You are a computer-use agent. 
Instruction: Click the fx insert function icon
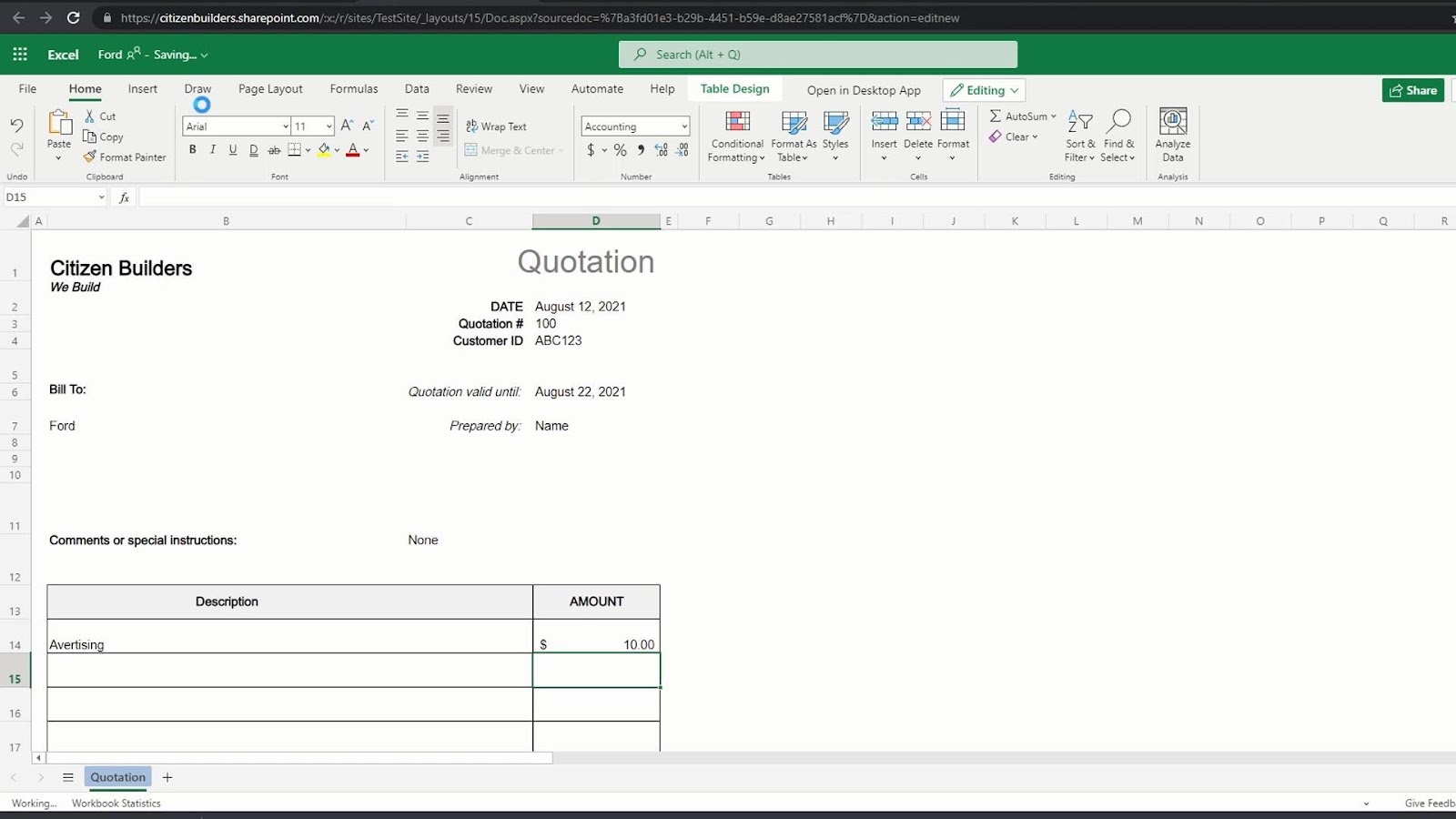pyautogui.click(x=125, y=197)
